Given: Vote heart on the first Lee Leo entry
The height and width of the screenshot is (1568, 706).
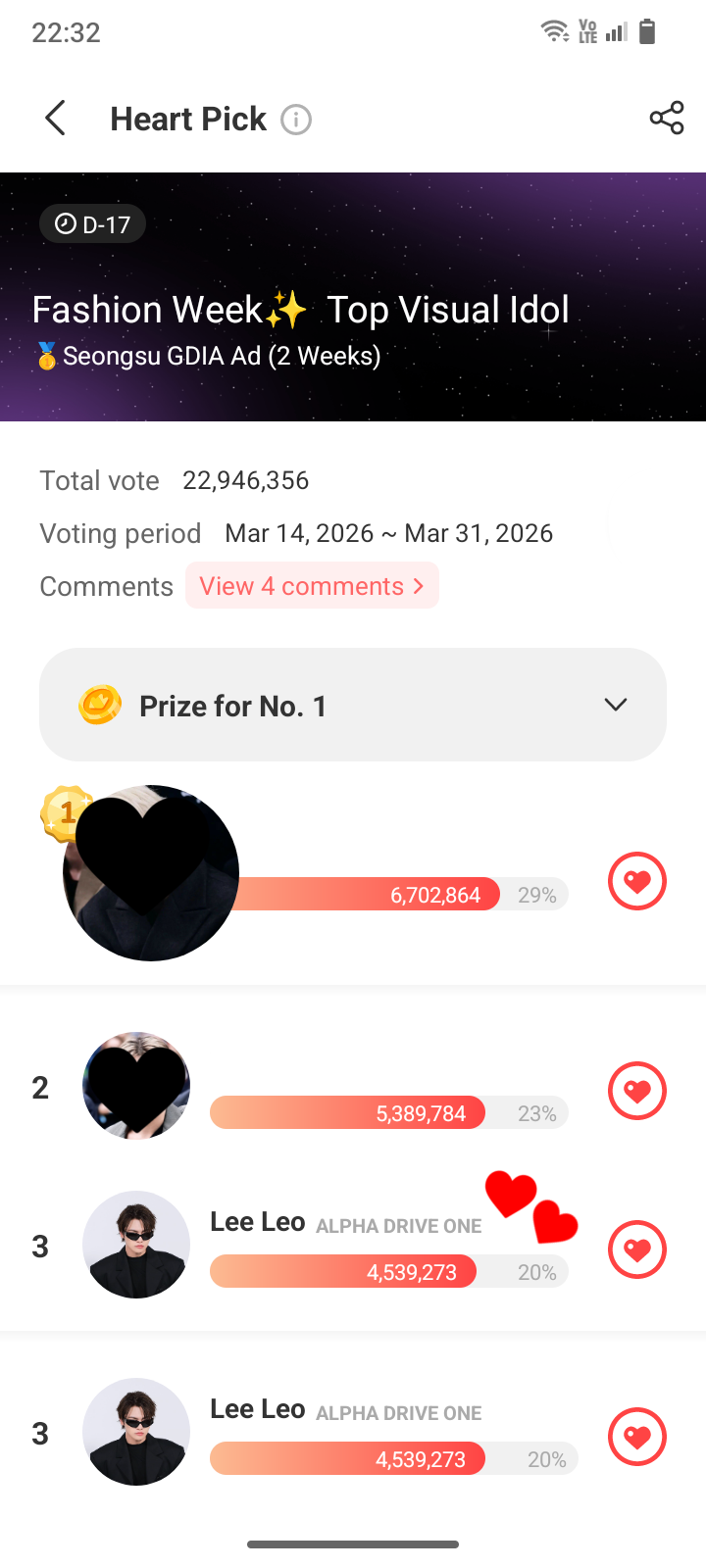Looking at the screenshot, I should (637, 1249).
